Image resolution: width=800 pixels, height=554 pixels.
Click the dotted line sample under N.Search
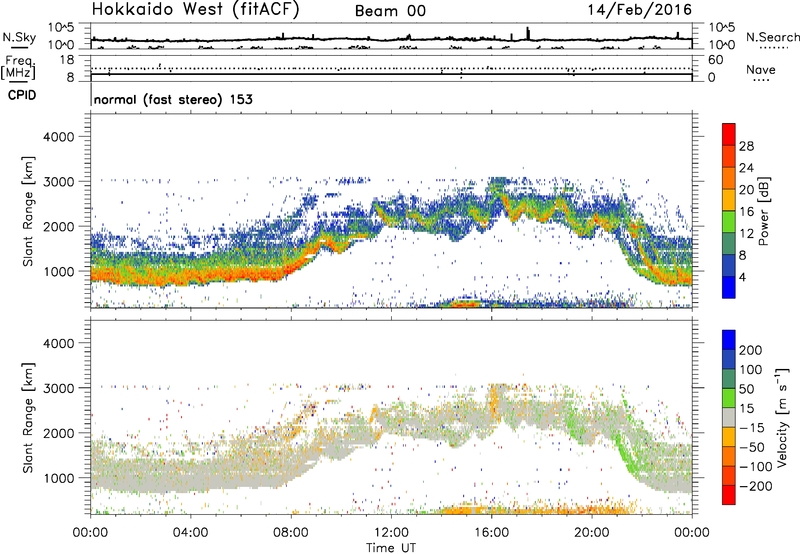(x=774, y=48)
